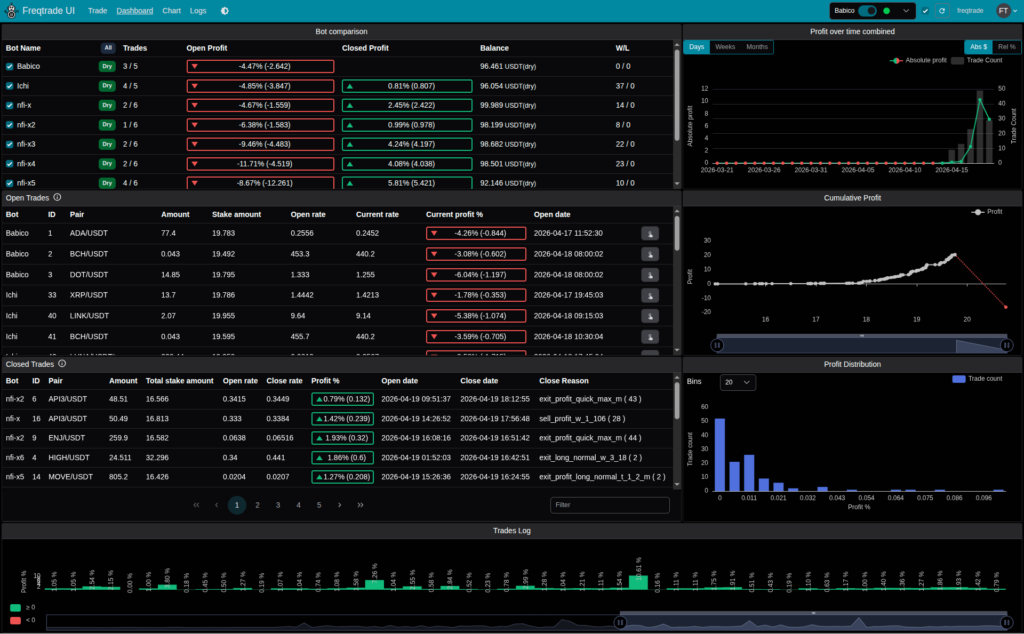Screen dimensions: 1024x634
Task: Show Closed Trades info icon
Action: coord(62,364)
